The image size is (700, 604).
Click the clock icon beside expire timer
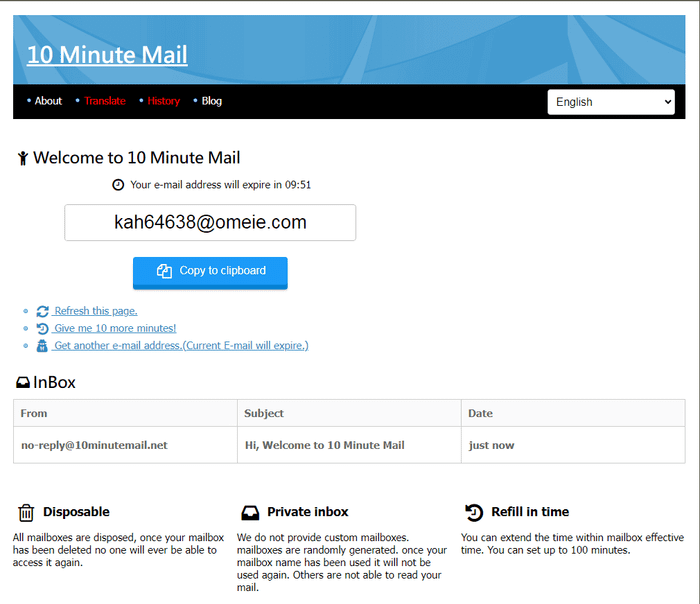[x=118, y=185]
